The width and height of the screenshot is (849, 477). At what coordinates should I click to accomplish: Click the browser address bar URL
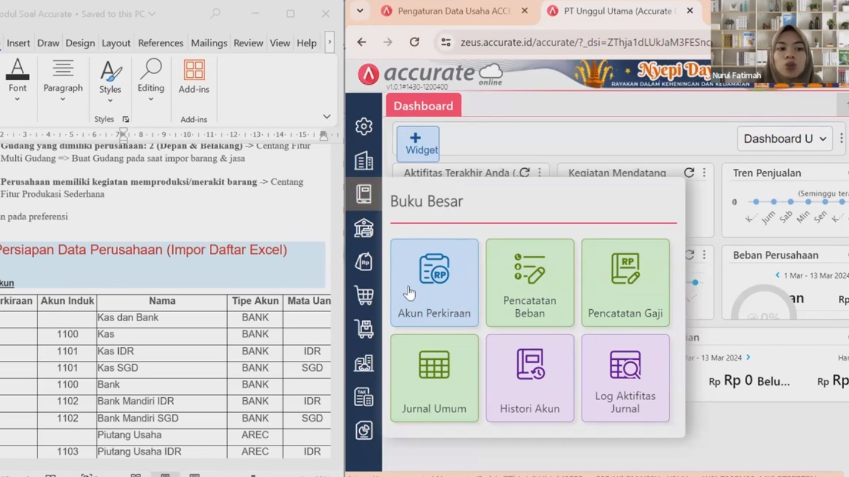[x=585, y=42]
